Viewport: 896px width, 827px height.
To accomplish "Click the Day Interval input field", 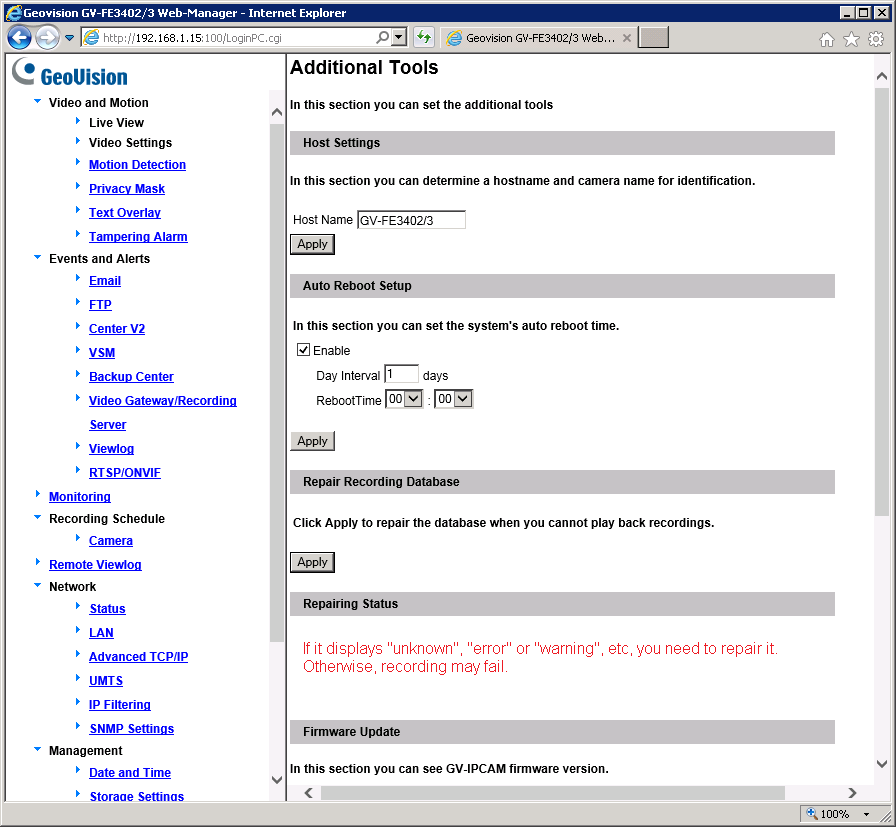I will point(401,374).
